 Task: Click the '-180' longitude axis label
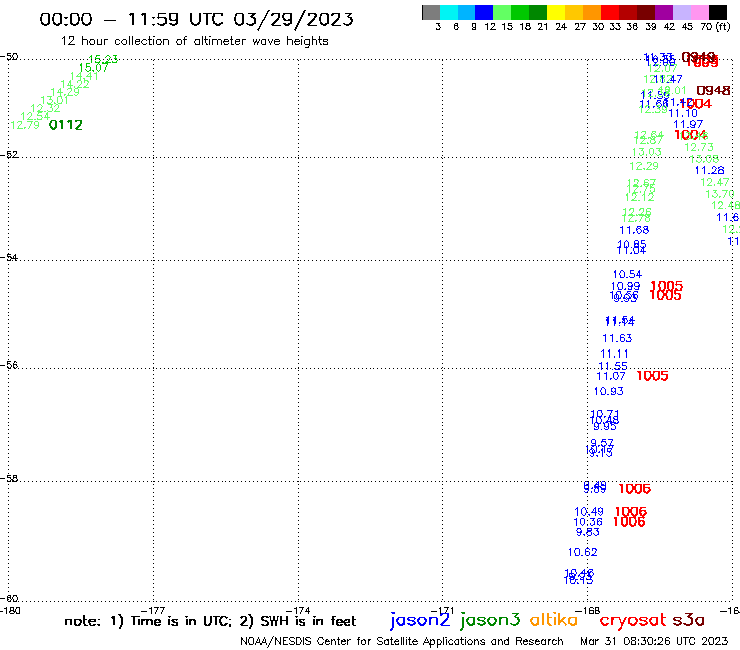pyautogui.click(x=10, y=610)
